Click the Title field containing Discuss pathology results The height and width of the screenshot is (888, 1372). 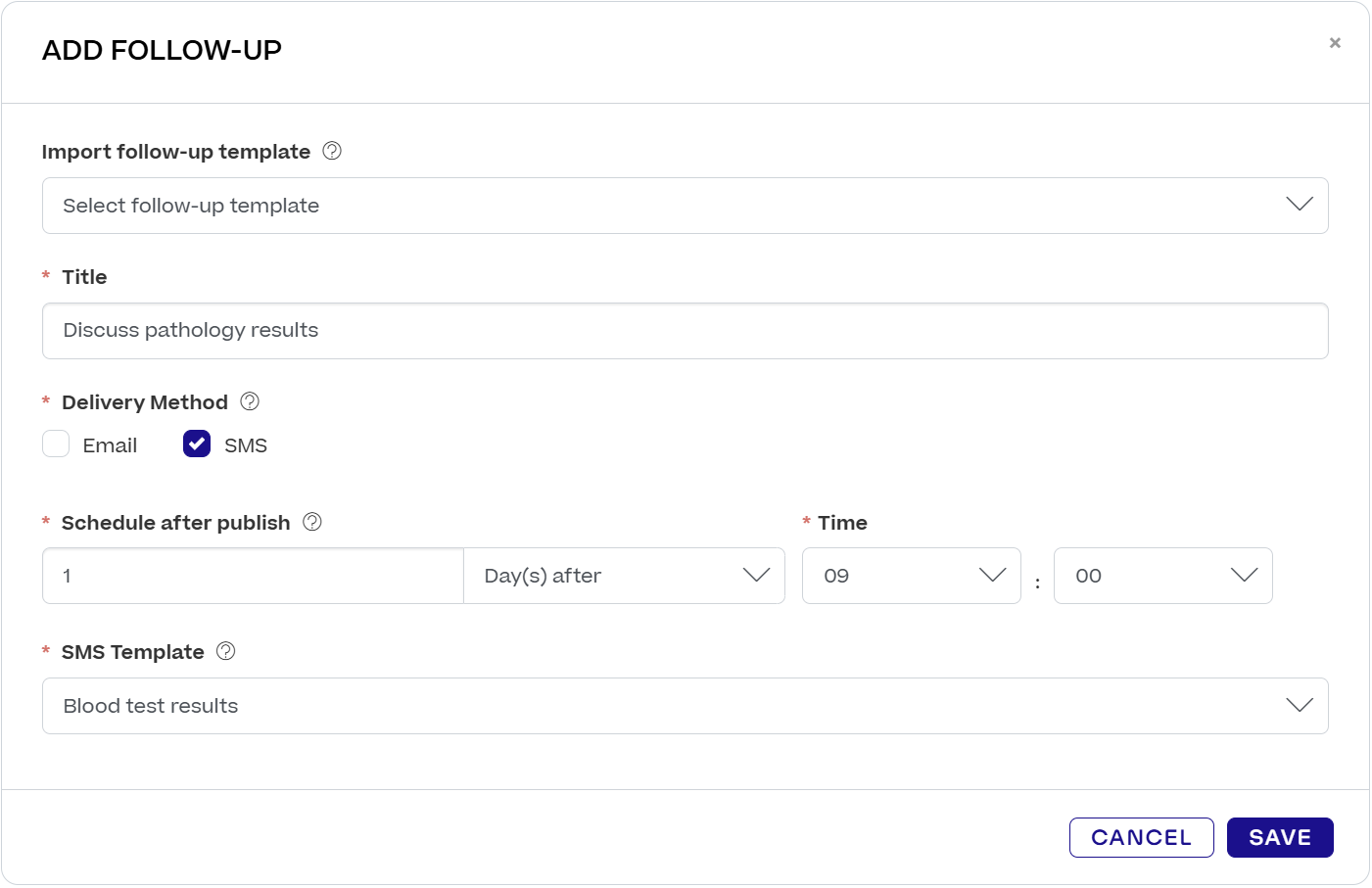(x=684, y=330)
